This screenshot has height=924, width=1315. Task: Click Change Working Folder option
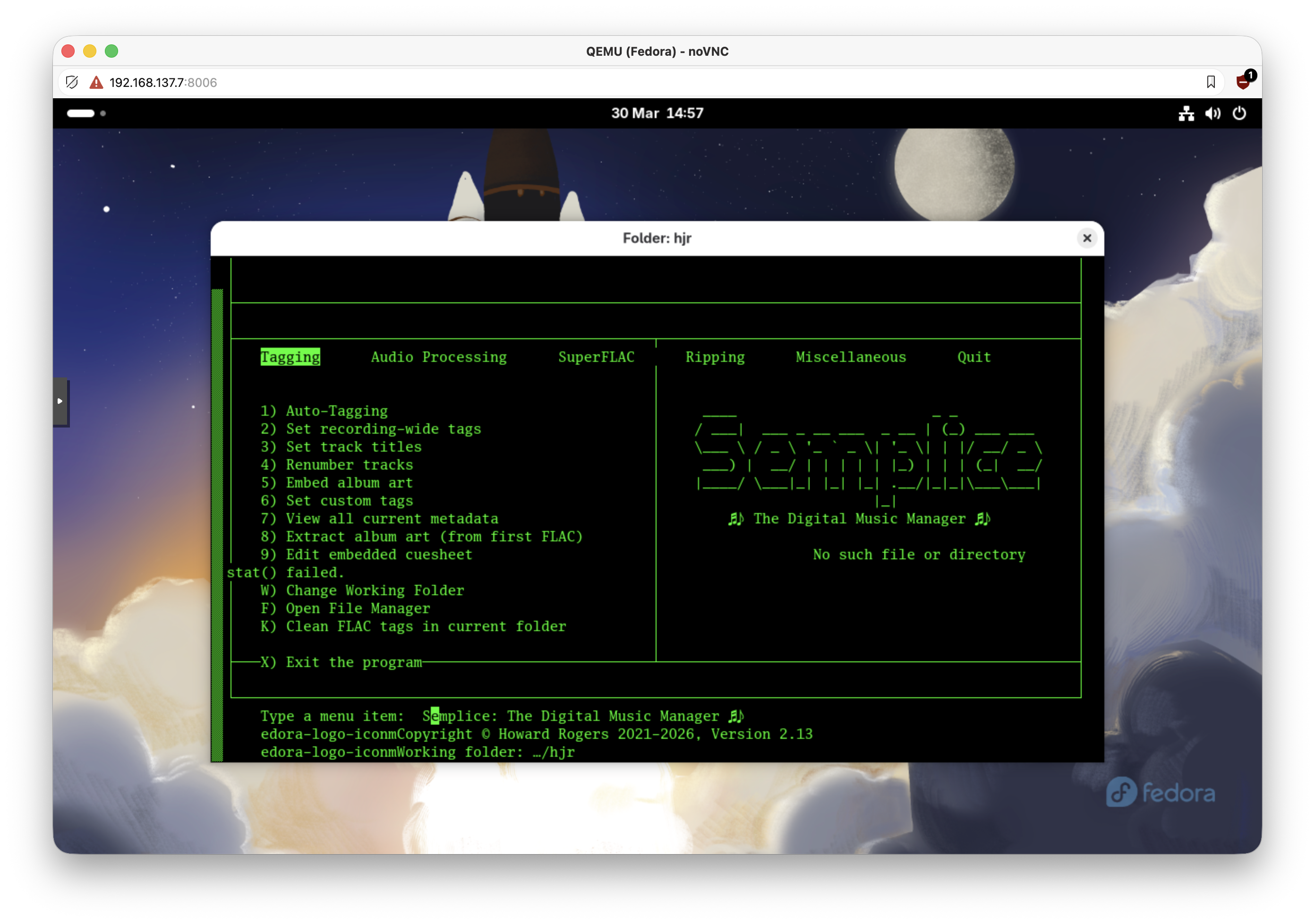[375, 590]
